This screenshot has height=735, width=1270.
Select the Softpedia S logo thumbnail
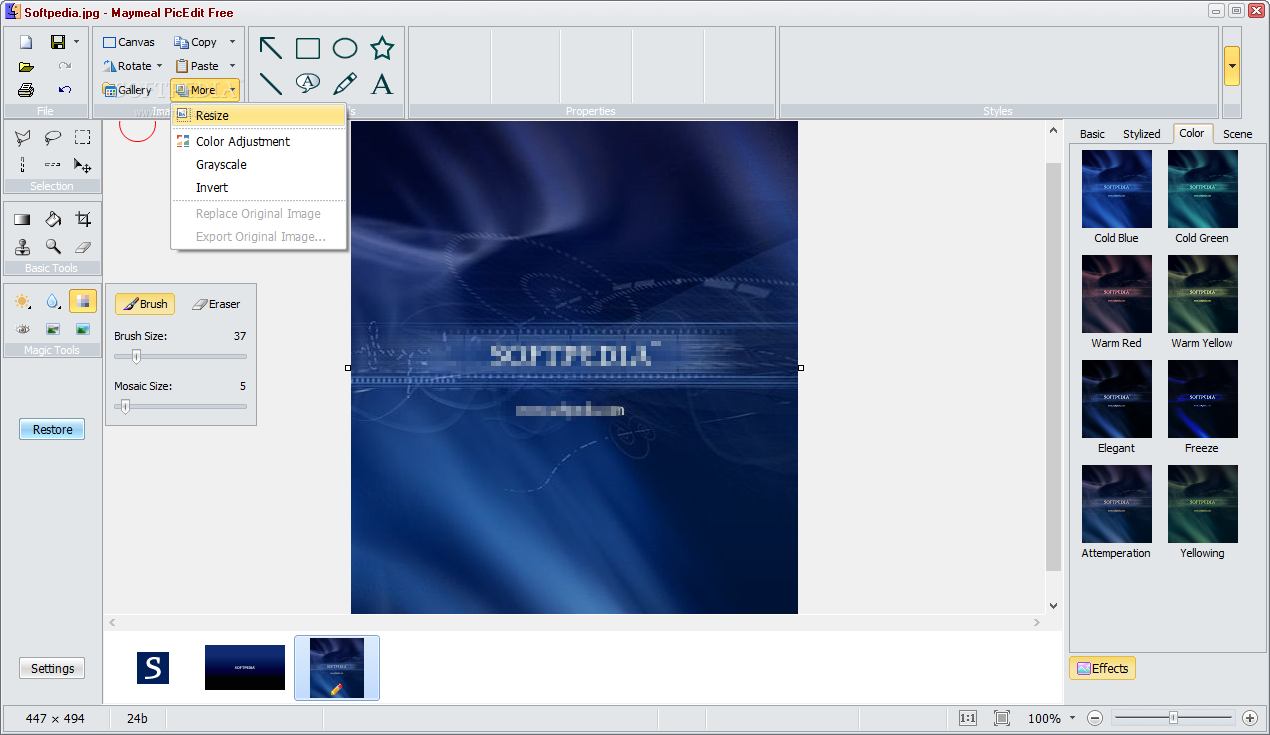(x=153, y=668)
